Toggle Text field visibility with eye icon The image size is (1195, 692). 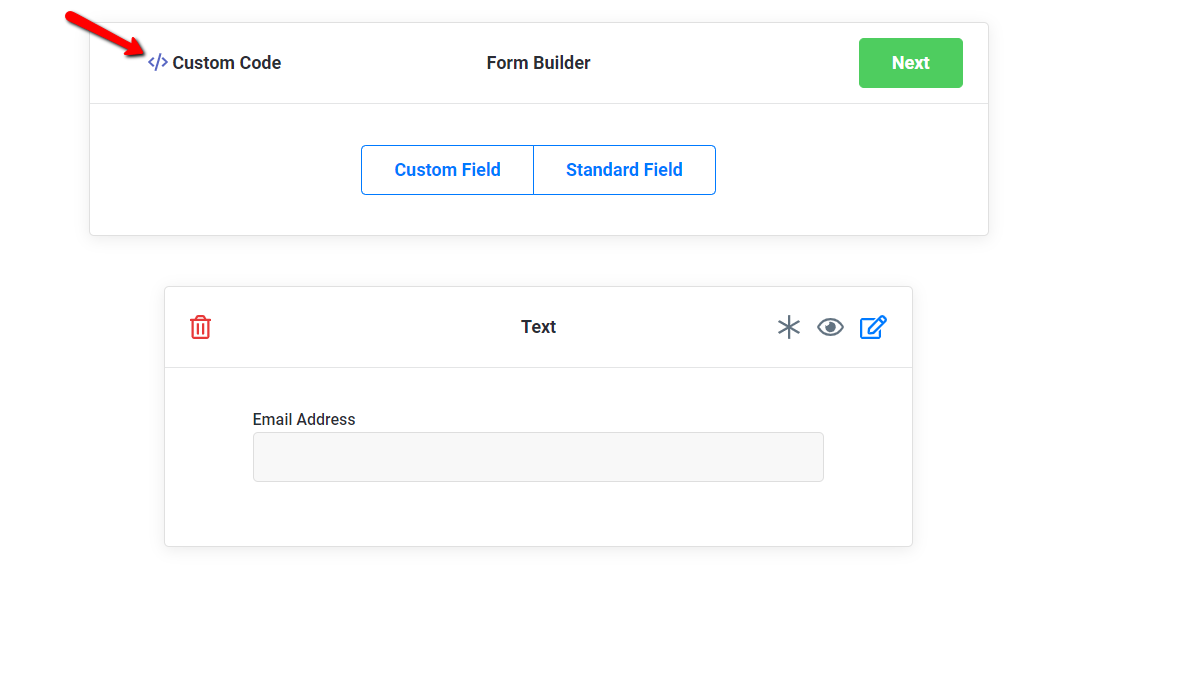coord(830,327)
